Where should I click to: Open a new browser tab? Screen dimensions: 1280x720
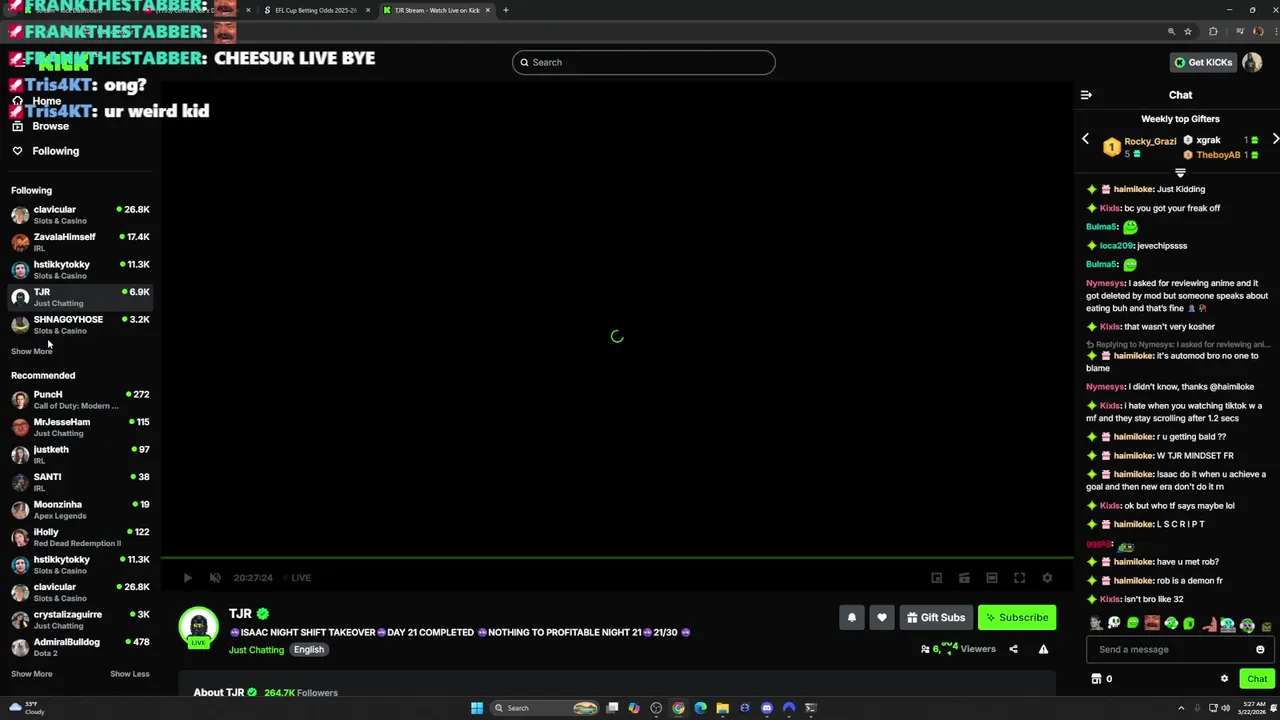(x=505, y=10)
